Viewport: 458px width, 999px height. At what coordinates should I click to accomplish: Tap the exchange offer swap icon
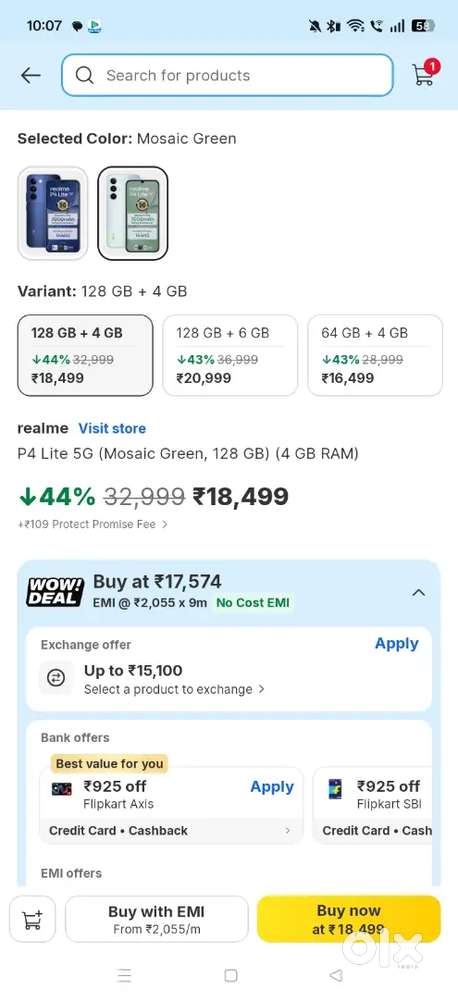57,679
